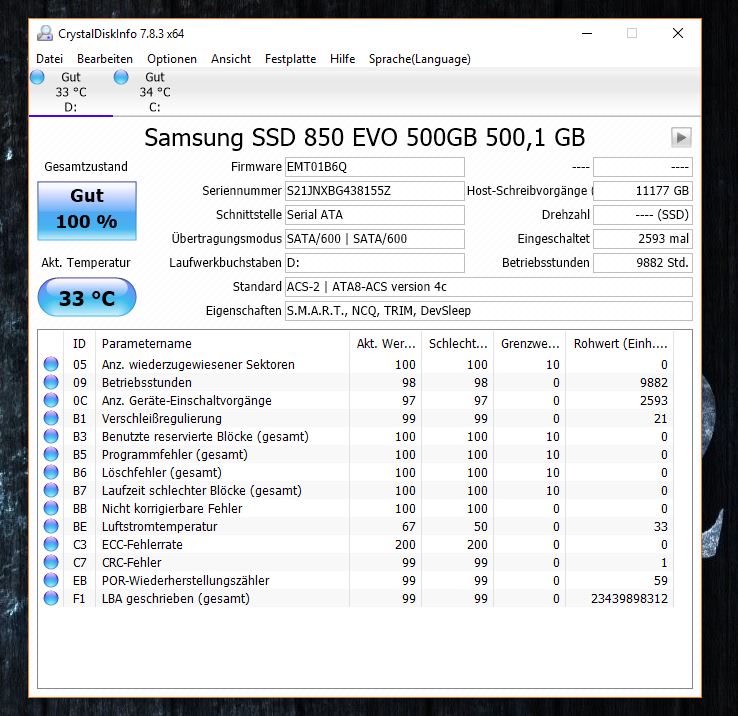Screen dimensions: 738x716
Task: Open the Bearbeiten menu
Action: (105, 59)
